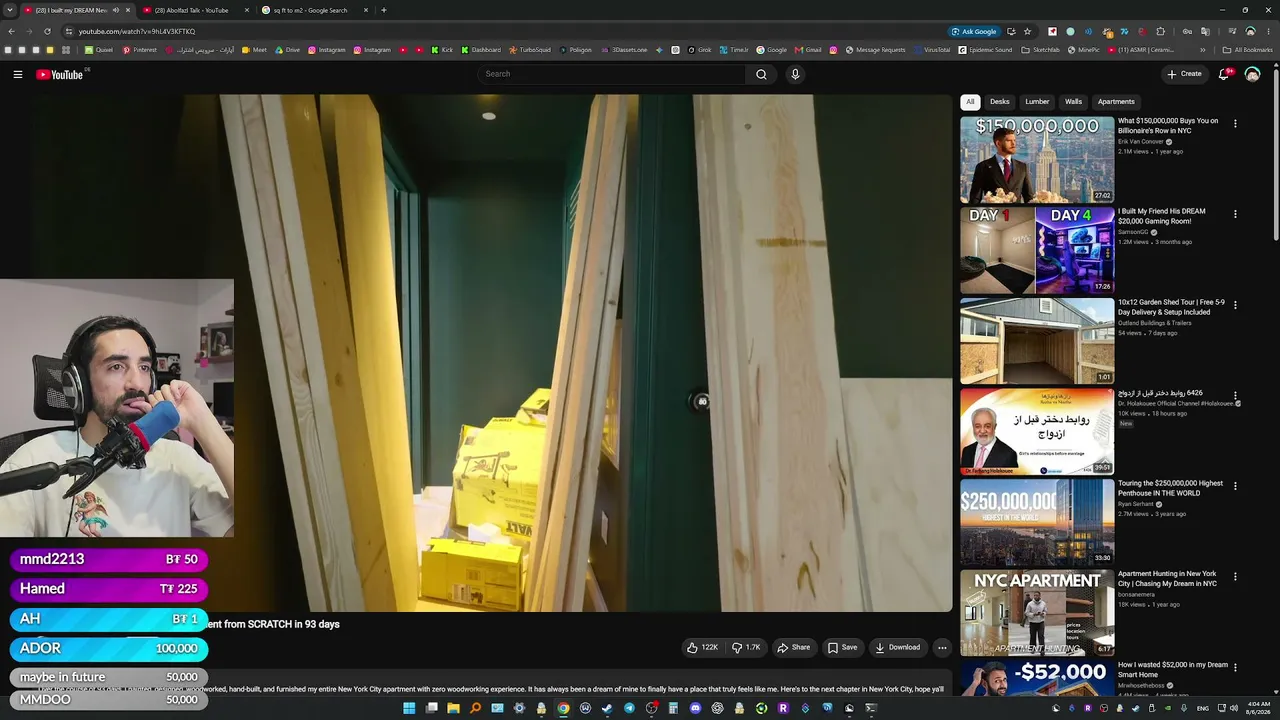Open File Explorer from the taskbar
Image resolution: width=1280 pixels, height=720 pixels.
click(x=453, y=708)
